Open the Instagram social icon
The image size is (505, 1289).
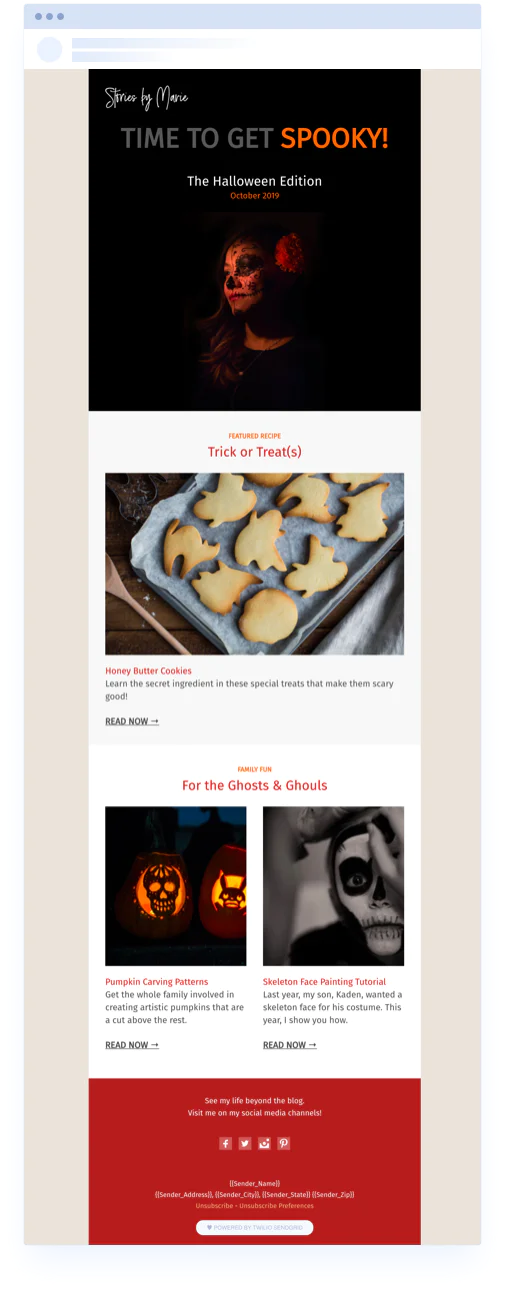tap(264, 1143)
